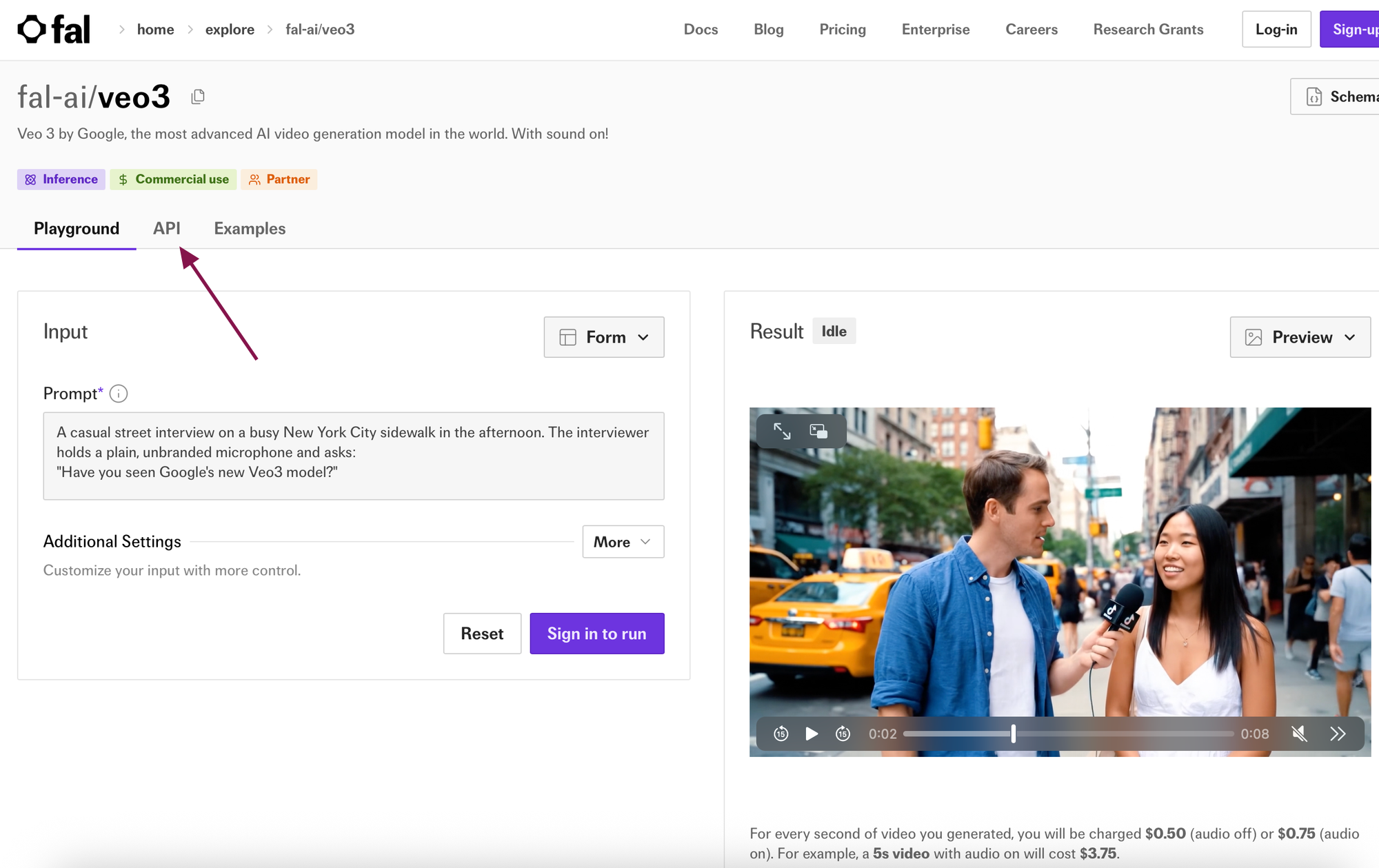Click the Partner tag badge

279,179
